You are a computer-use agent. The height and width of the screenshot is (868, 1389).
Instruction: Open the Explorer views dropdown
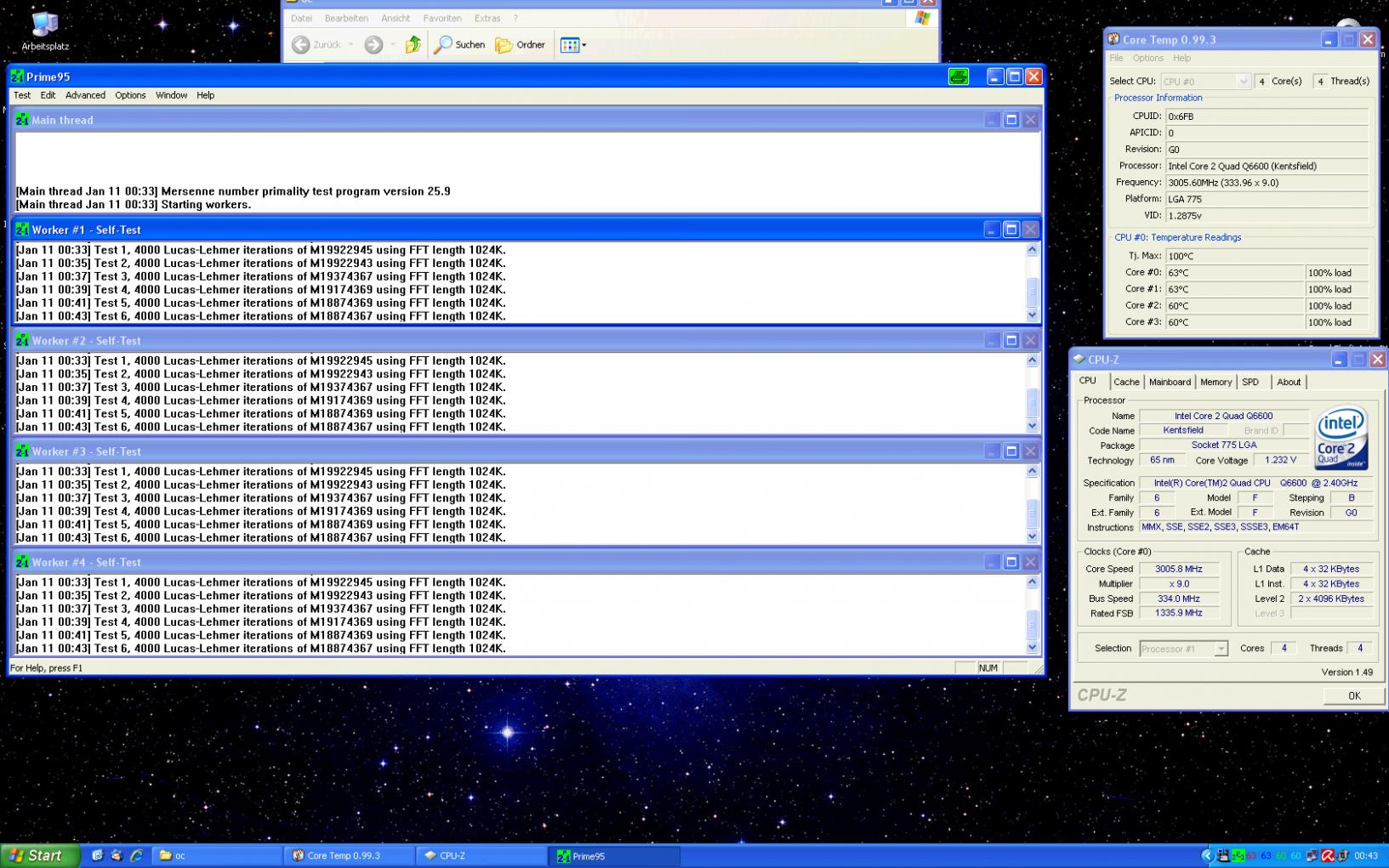click(573, 45)
